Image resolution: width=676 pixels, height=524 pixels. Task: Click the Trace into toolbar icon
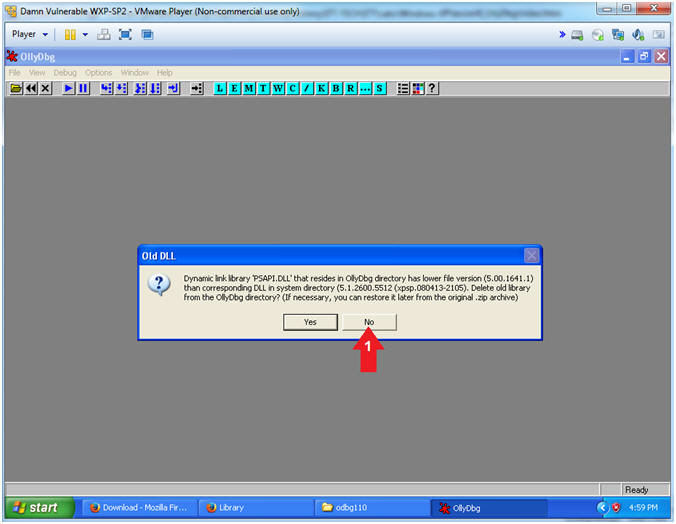140,88
